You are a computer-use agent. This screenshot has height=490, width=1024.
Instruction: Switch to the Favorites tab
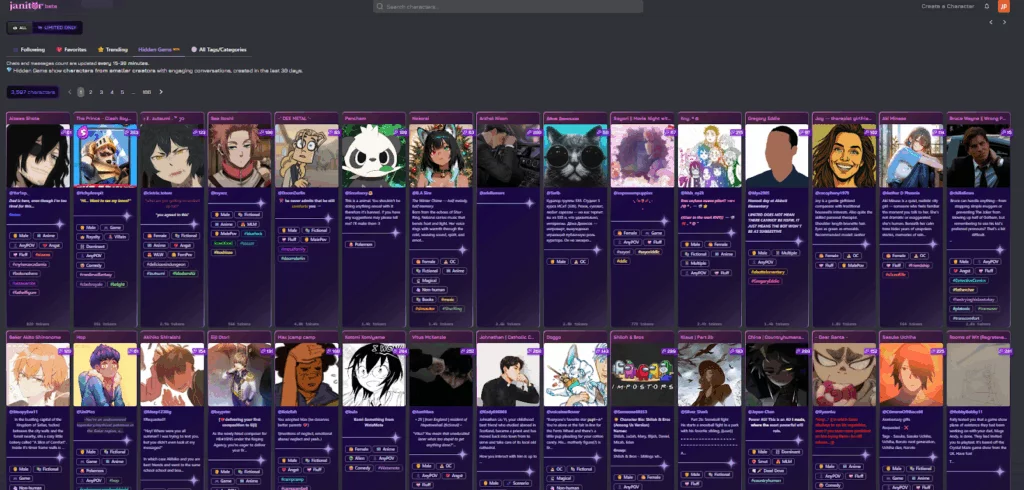click(x=71, y=50)
